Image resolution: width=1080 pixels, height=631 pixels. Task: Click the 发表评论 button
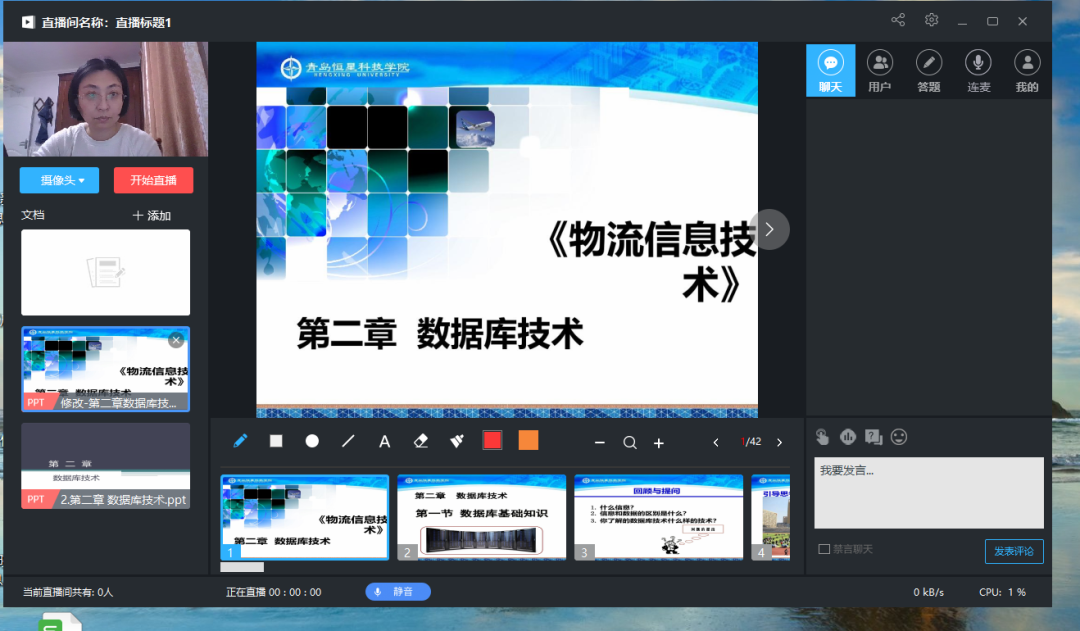tap(1013, 551)
